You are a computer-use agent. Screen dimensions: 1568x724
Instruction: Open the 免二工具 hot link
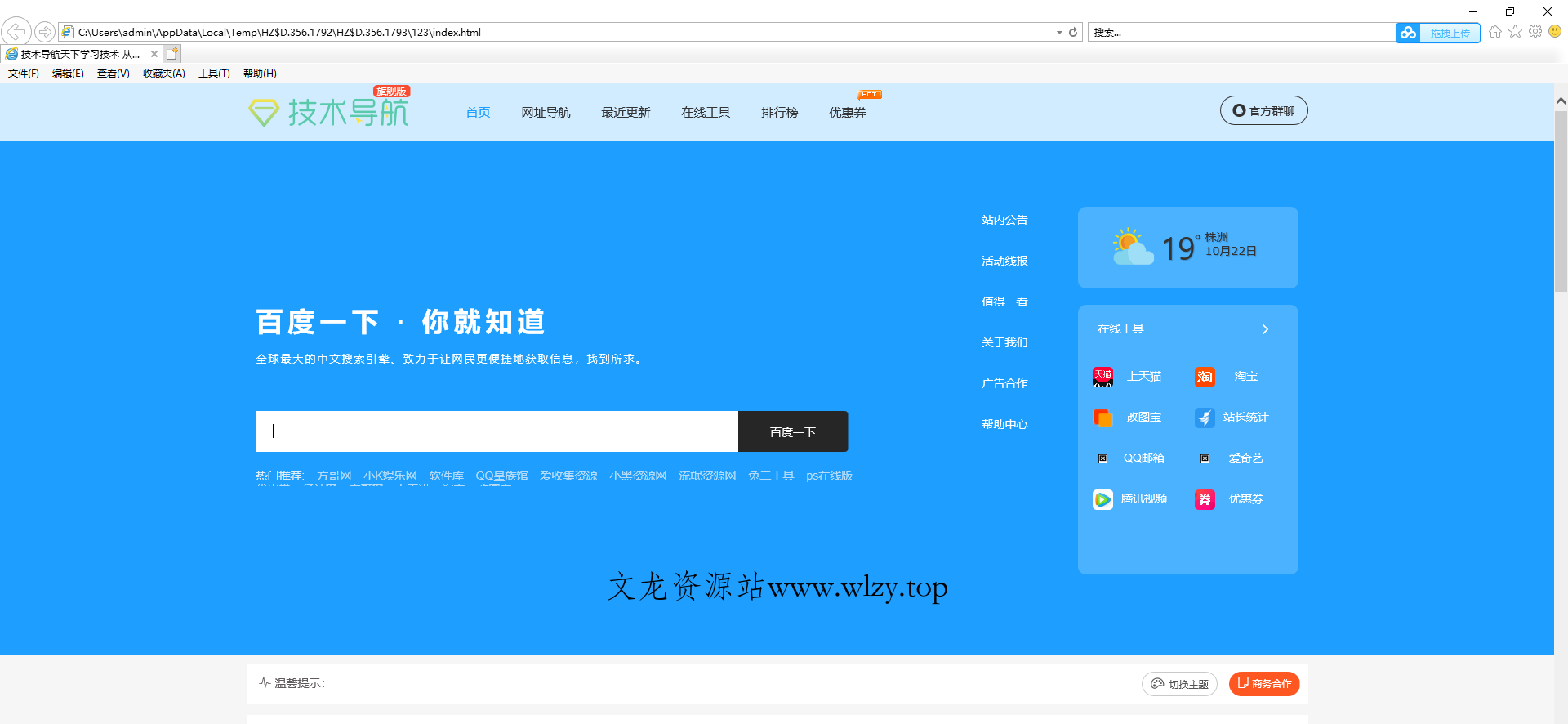tap(771, 476)
